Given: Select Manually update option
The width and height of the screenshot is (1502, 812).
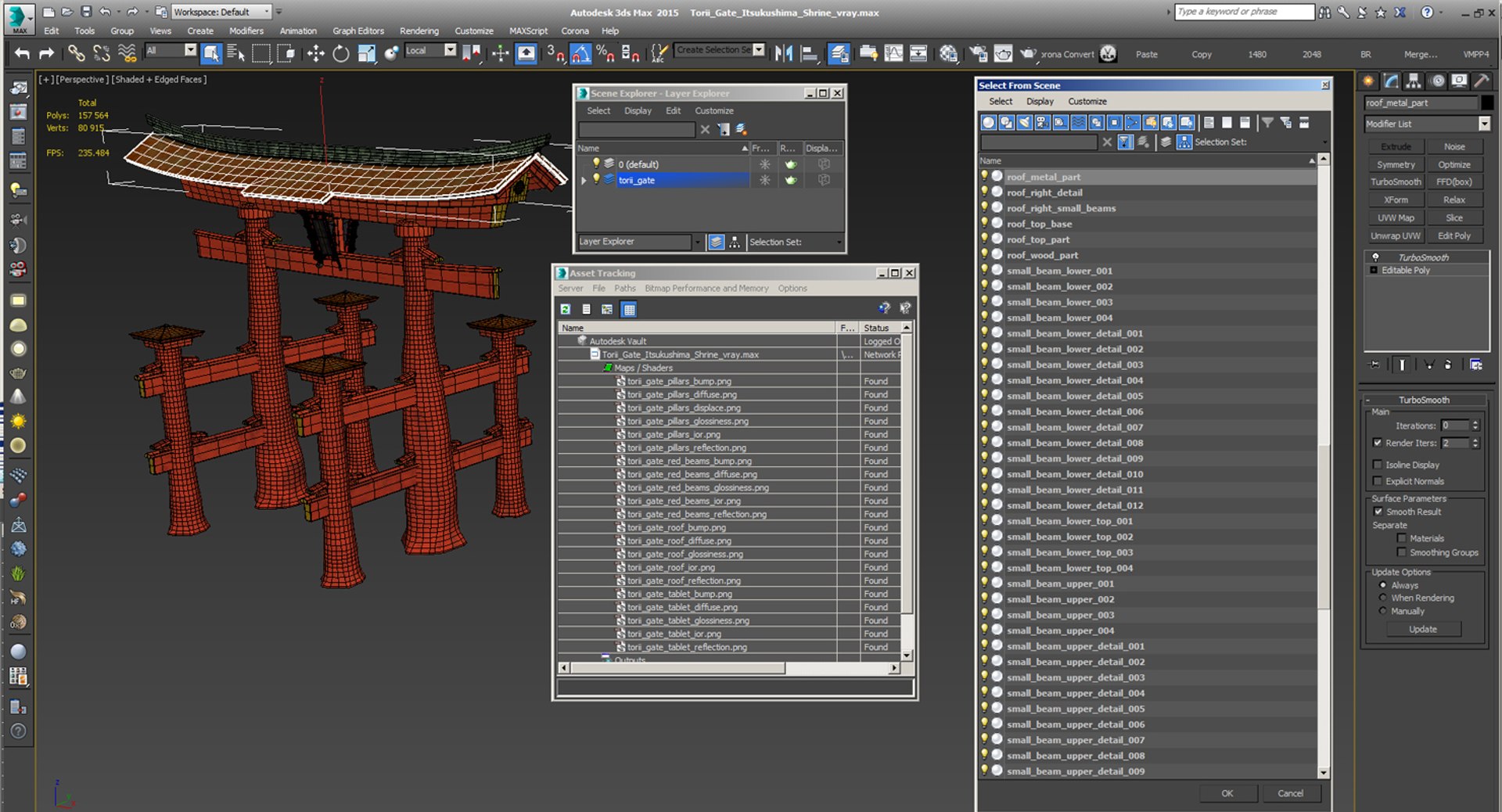Looking at the screenshot, I should 1382,611.
